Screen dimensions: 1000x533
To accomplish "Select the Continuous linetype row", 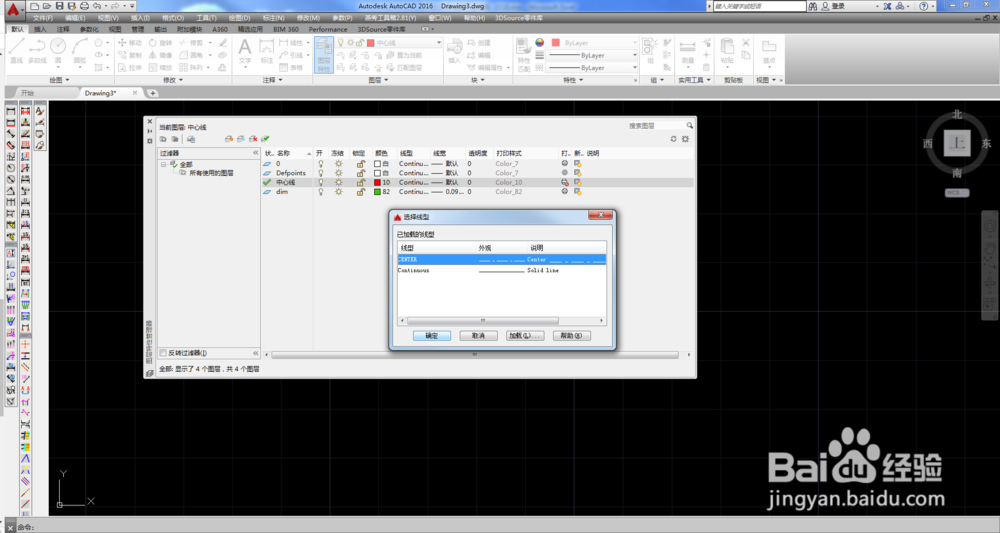I will coord(501,270).
